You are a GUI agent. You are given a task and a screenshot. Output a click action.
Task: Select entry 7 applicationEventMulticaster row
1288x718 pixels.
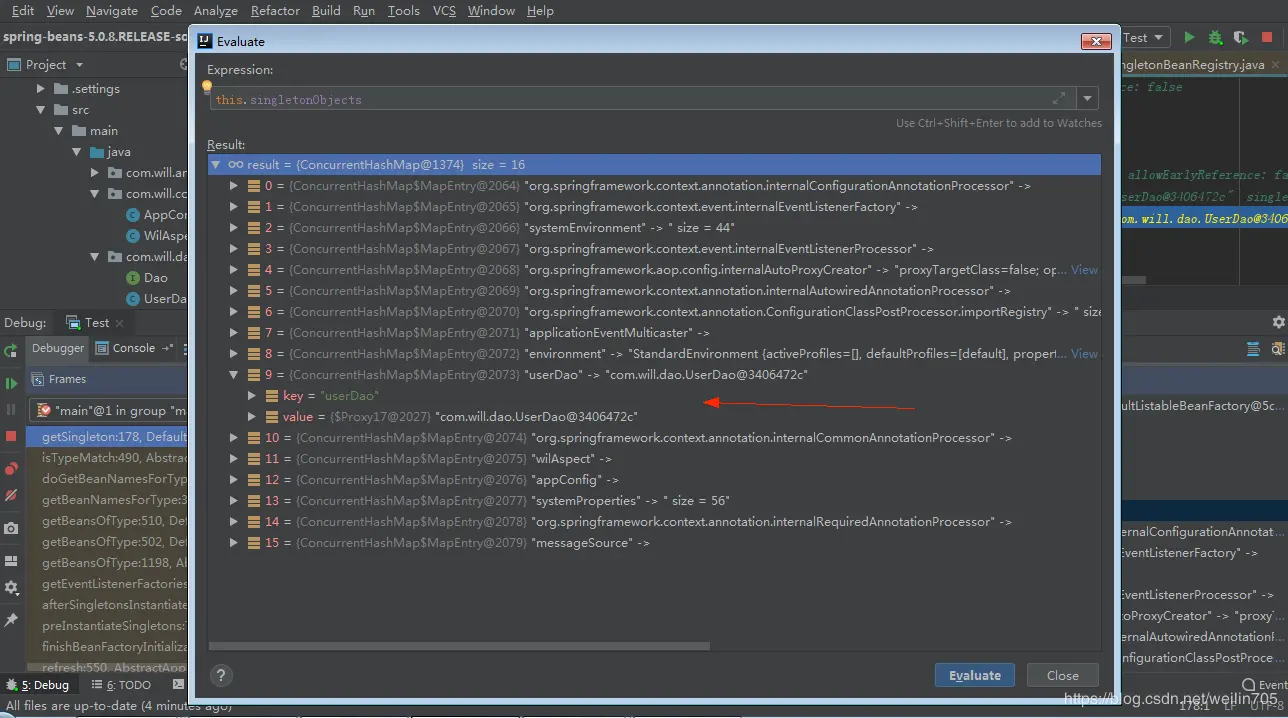tap(655, 332)
